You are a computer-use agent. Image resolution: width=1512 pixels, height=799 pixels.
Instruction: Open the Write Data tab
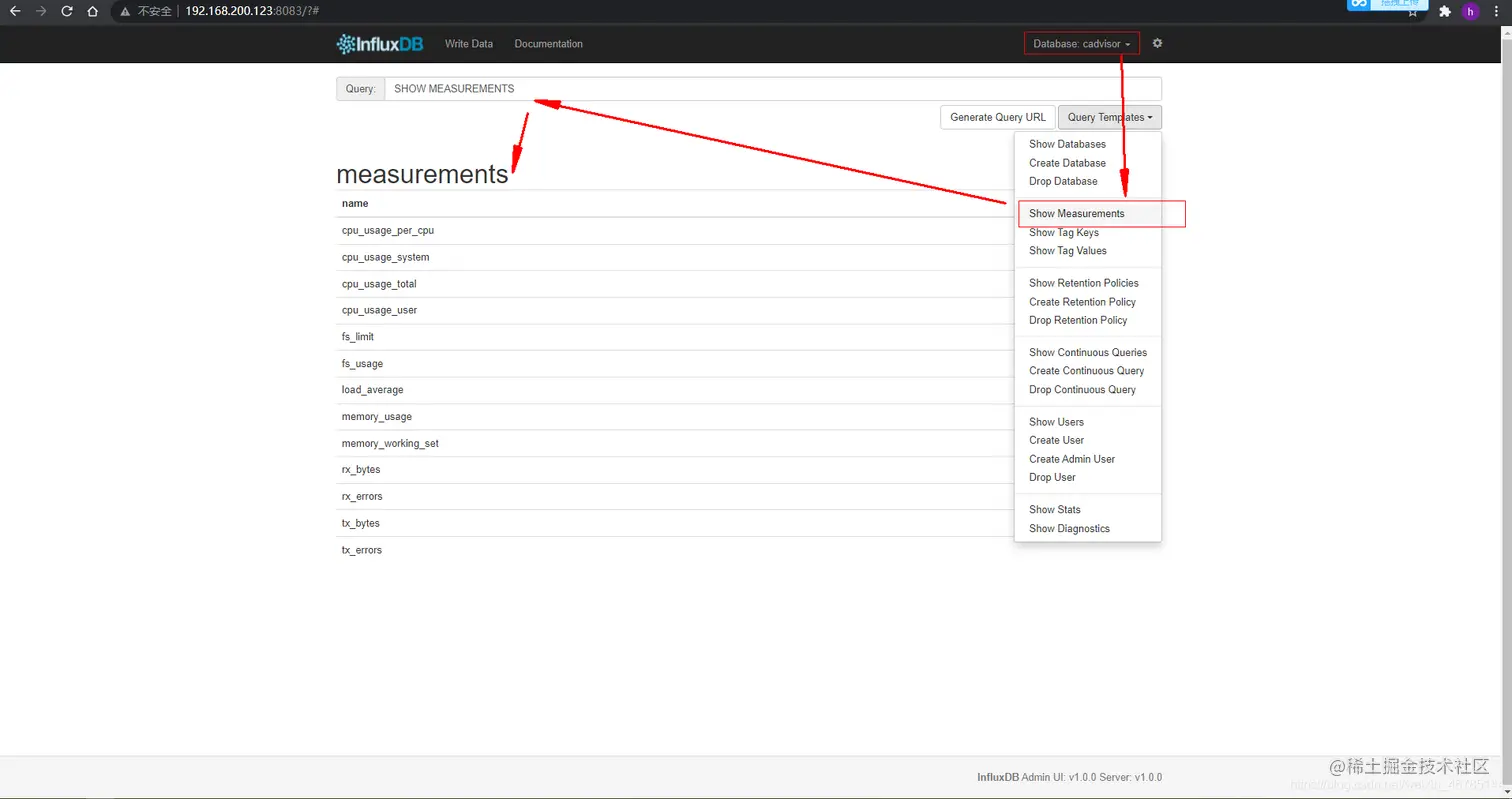(x=469, y=44)
